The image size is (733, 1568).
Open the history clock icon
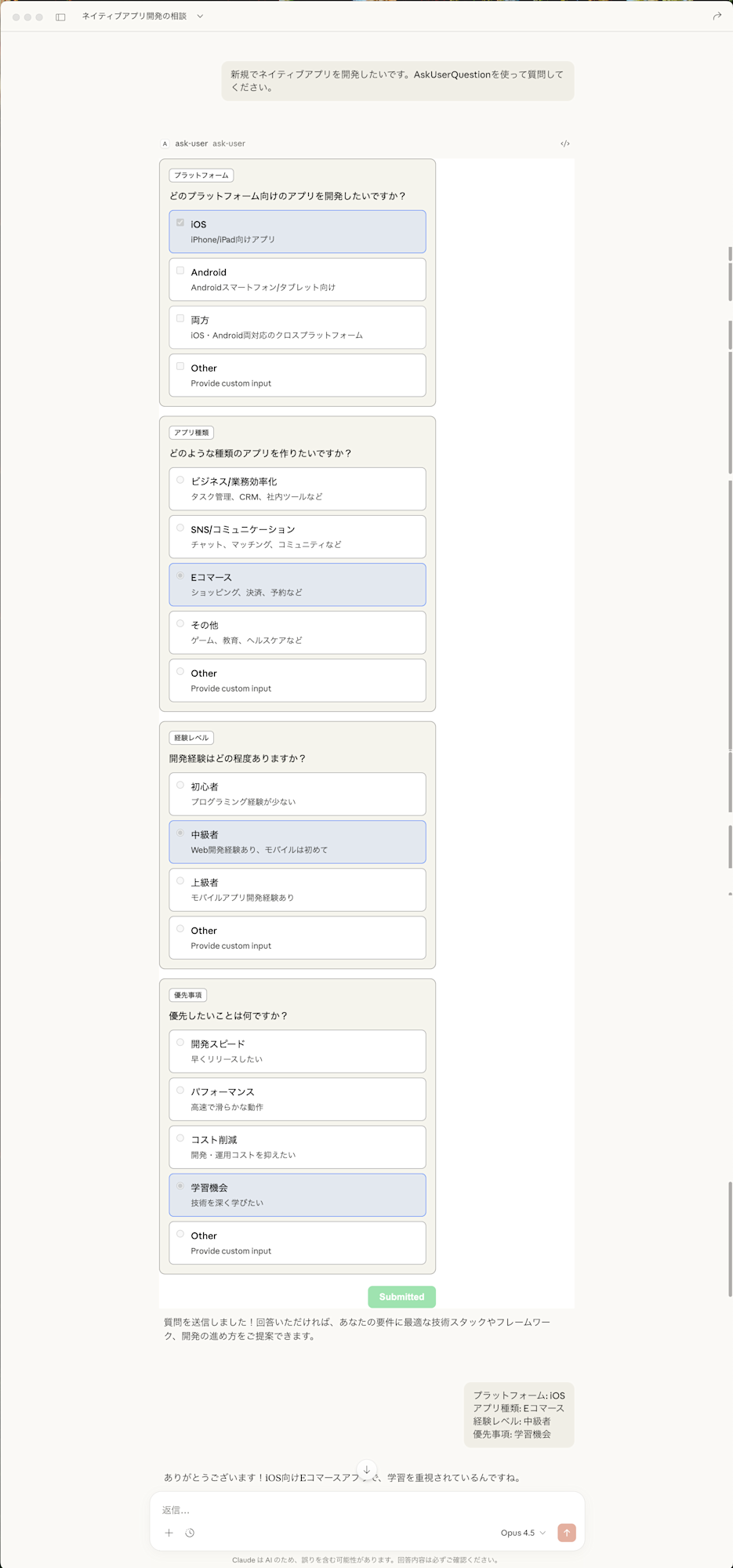(x=190, y=1533)
